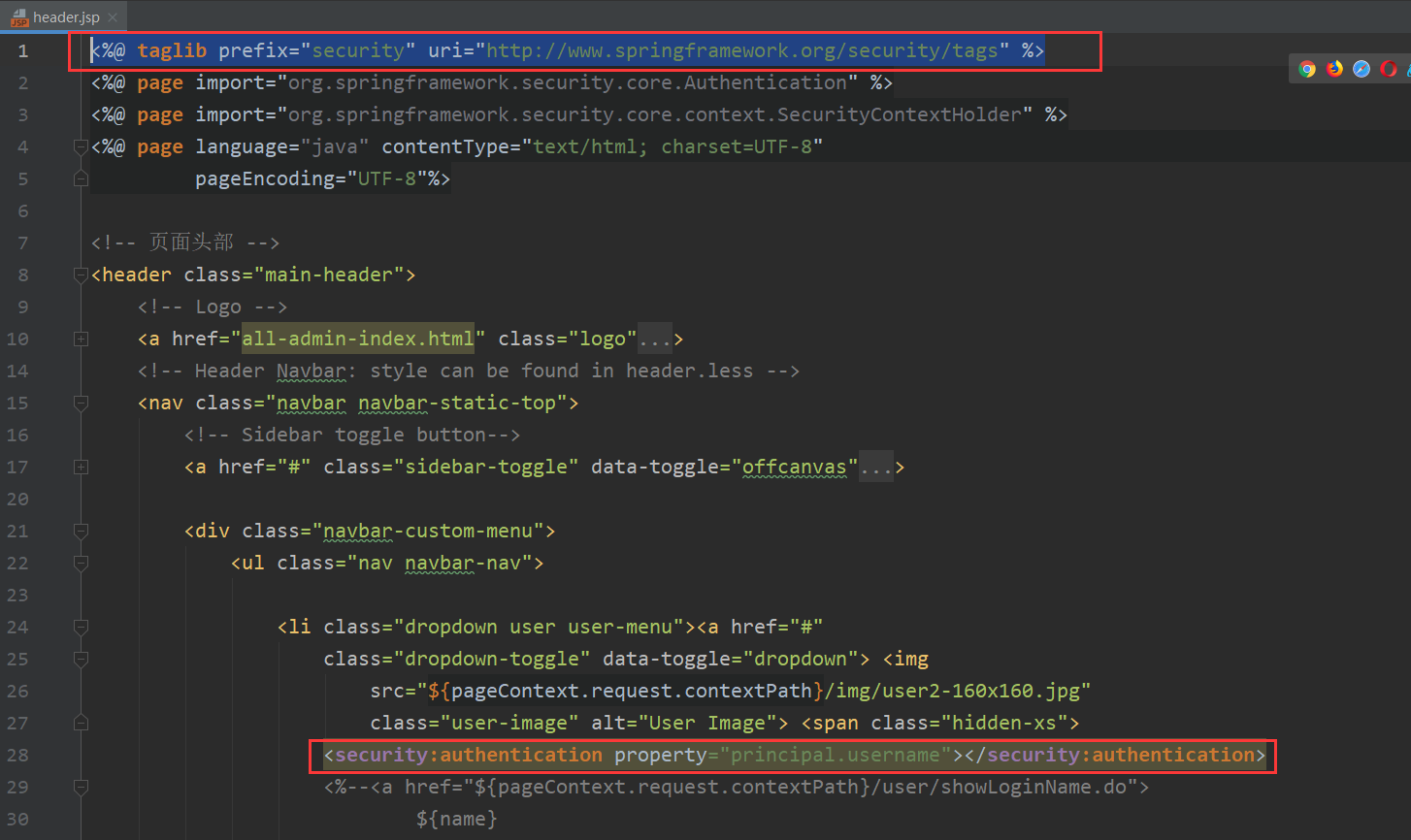
Task: Collapse the navbar-custom-menu div at line 21
Action: pyautogui.click(x=81, y=531)
